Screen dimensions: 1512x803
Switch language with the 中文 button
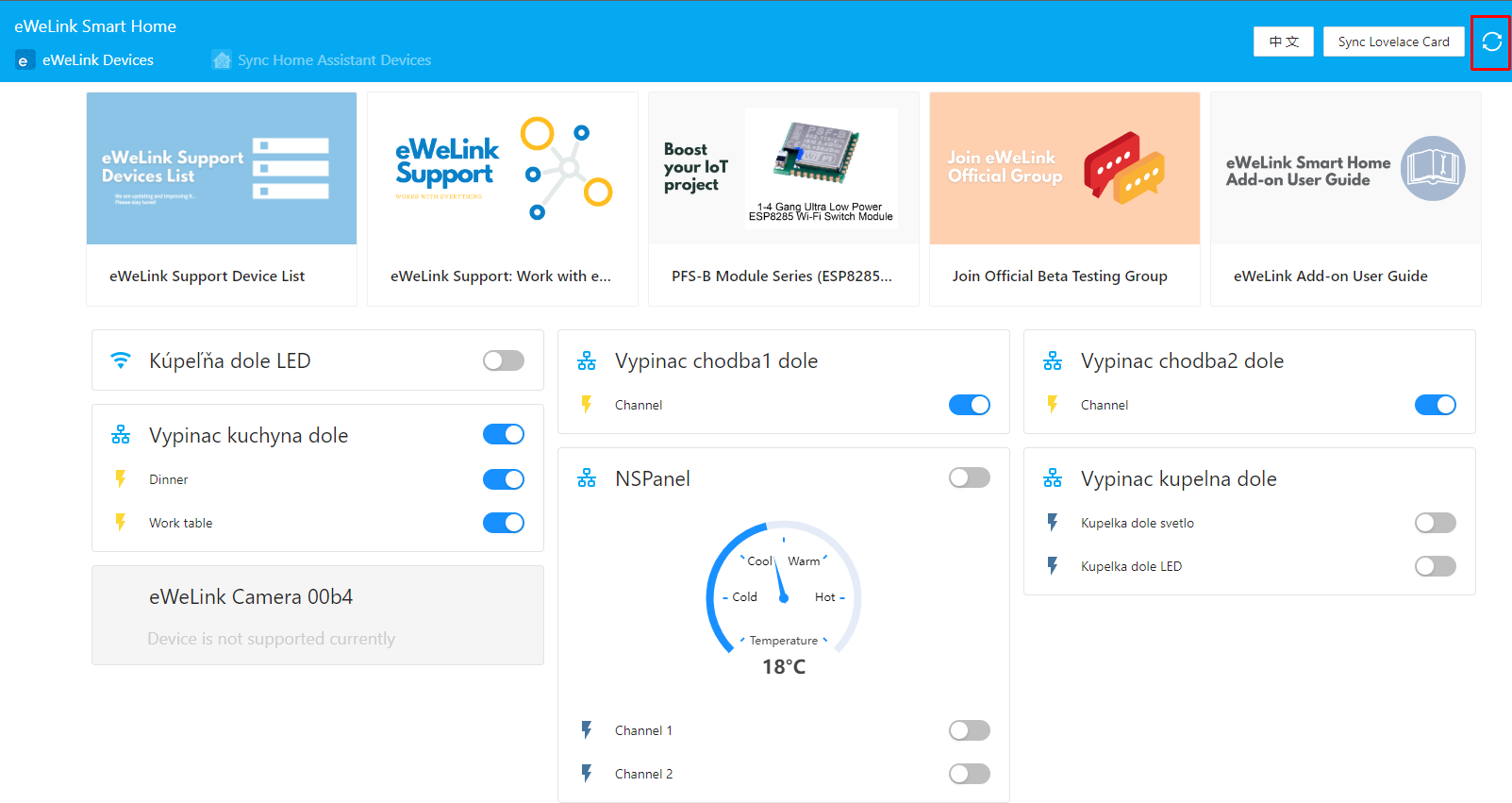pos(1284,42)
